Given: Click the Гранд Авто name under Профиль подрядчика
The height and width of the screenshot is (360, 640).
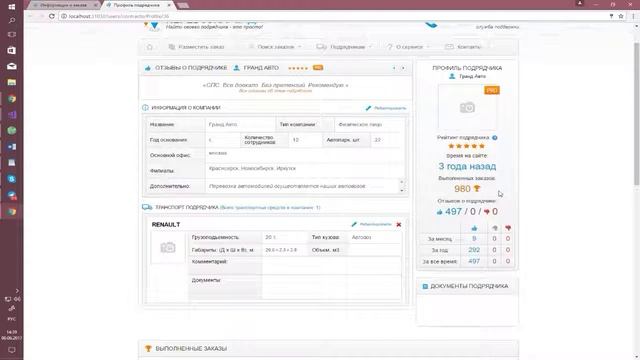Looking at the screenshot, I should point(472,76).
